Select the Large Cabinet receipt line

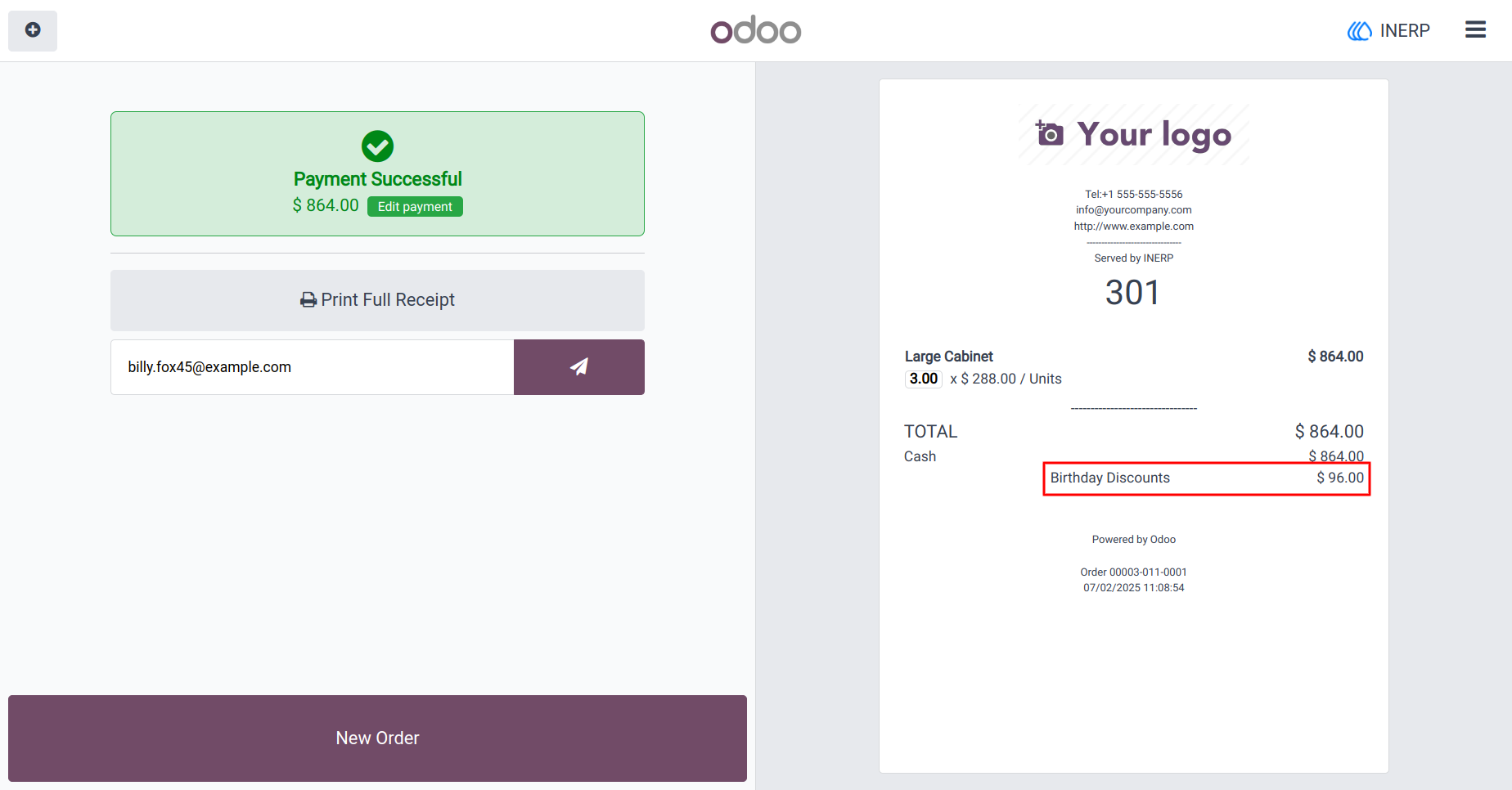1134,367
